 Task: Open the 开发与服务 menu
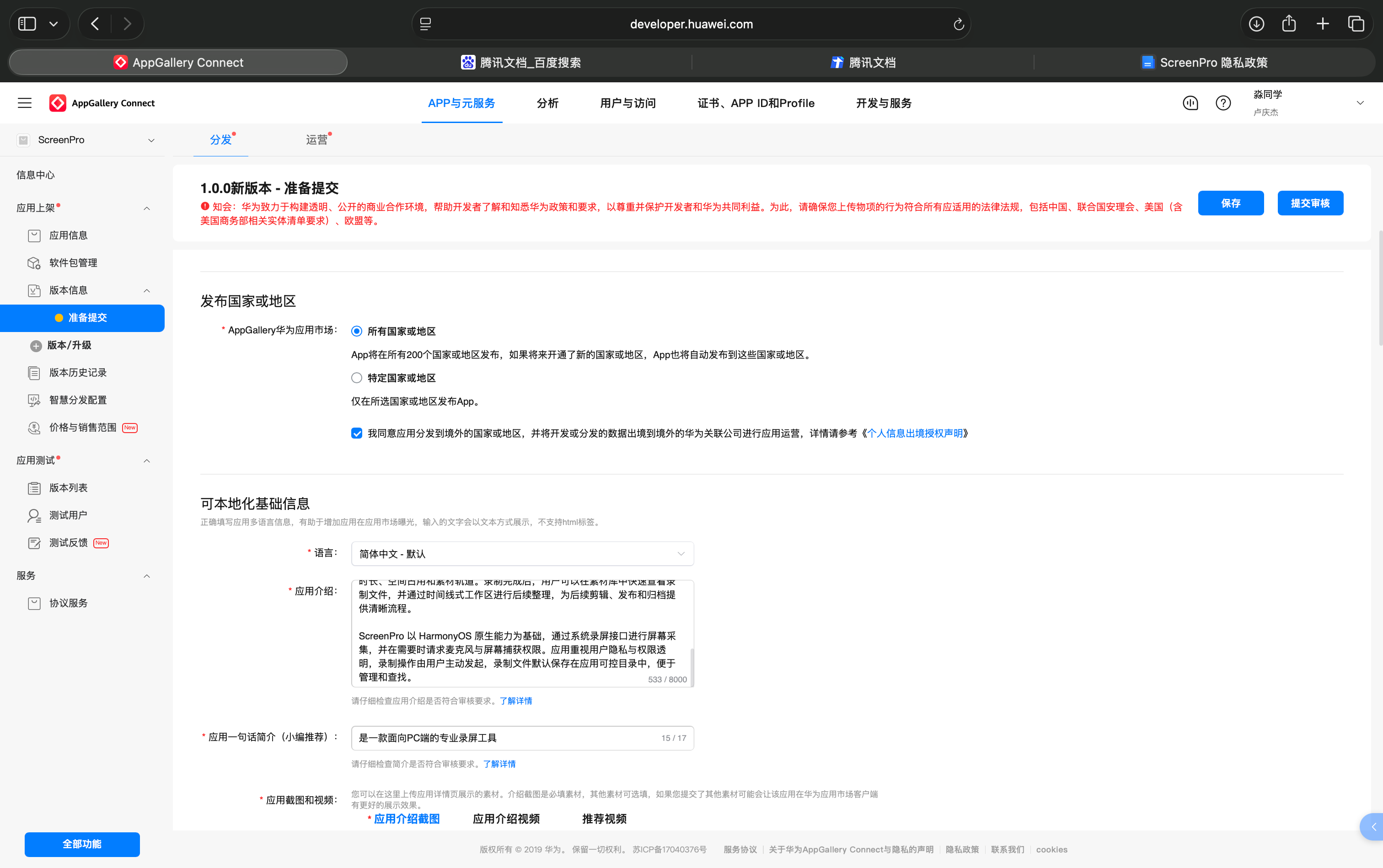pos(884,103)
